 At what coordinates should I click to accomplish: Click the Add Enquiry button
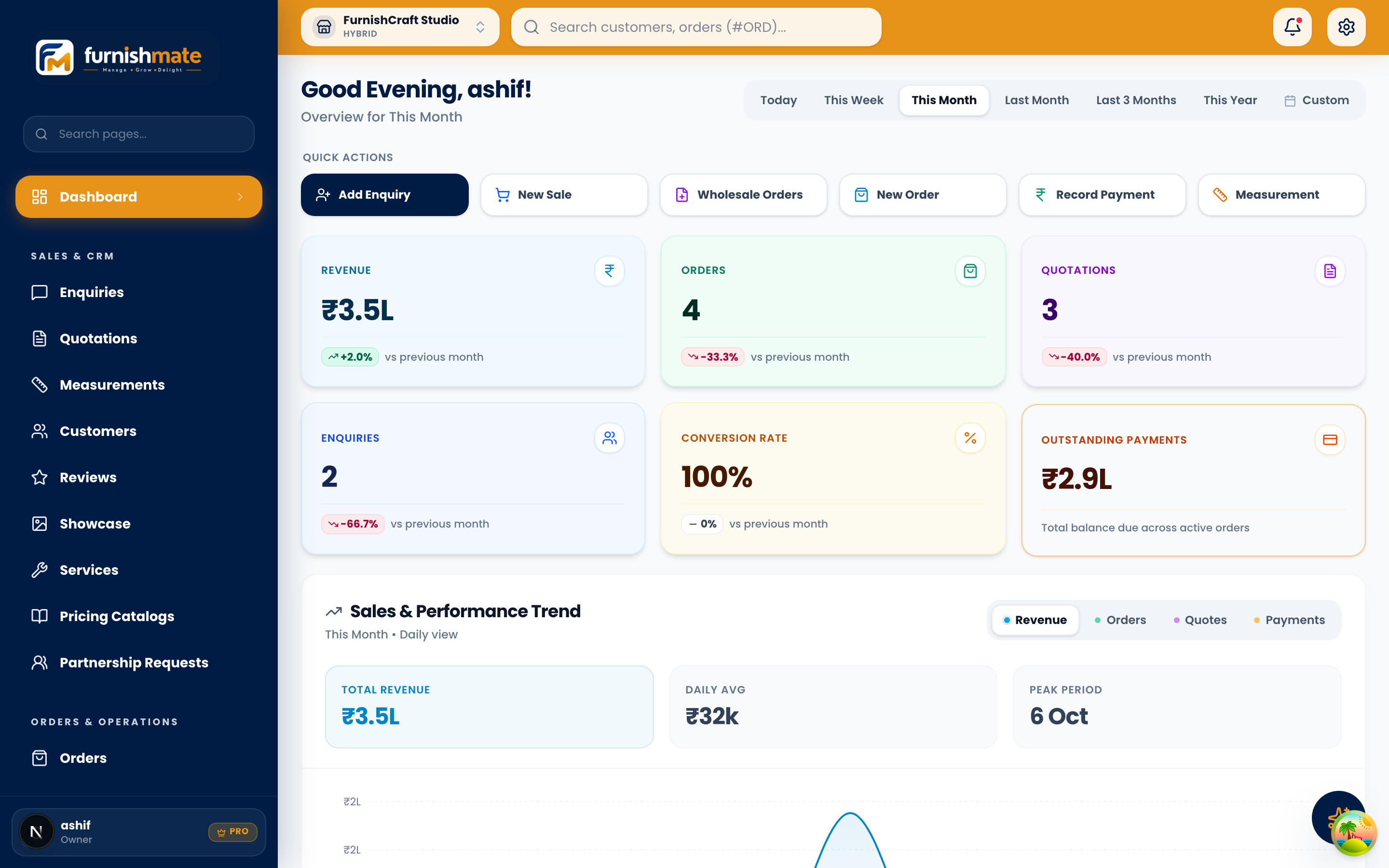(384, 195)
